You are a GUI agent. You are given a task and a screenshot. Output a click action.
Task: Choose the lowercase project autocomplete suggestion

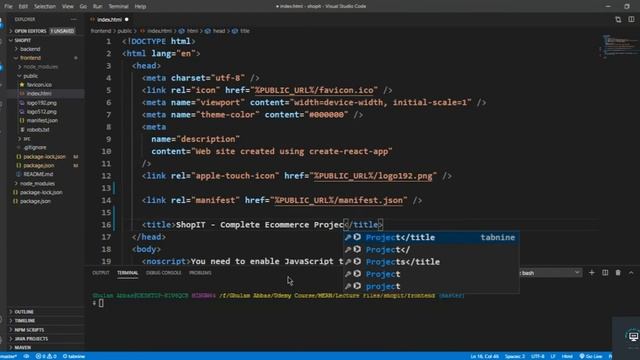pos(431,287)
